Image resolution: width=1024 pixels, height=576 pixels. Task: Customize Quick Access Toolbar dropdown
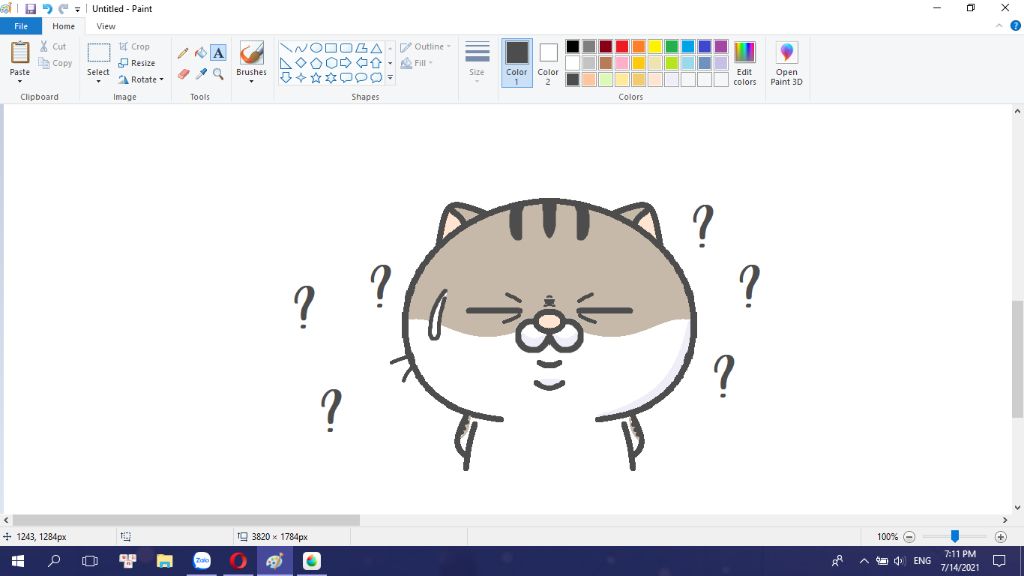(78, 9)
